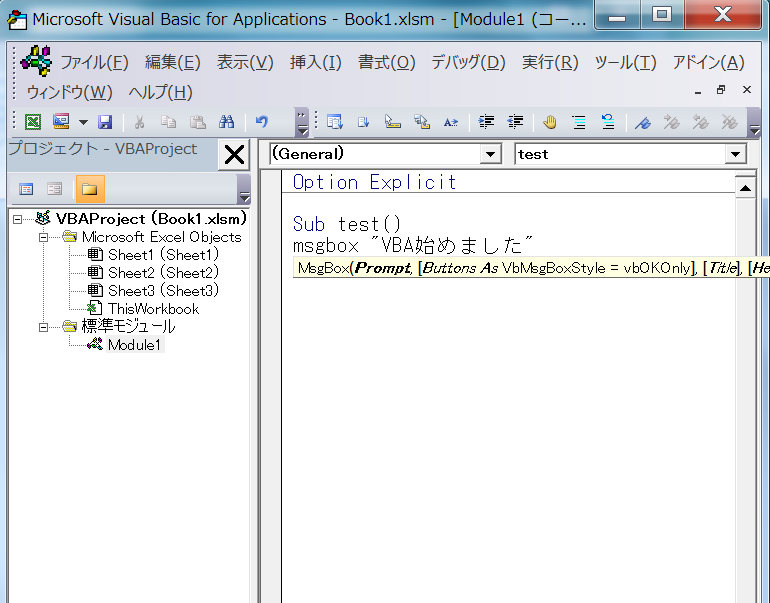This screenshot has height=603, width=770.
Task: Click the Quick Info icon
Action: pos(392,122)
